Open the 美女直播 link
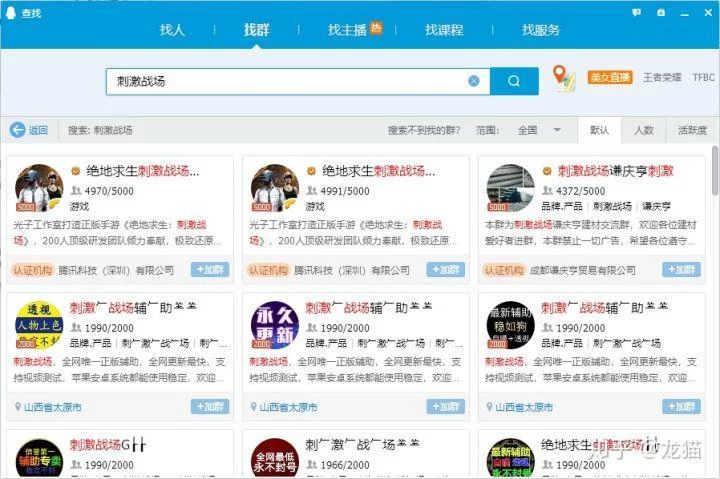 point(609,77)
